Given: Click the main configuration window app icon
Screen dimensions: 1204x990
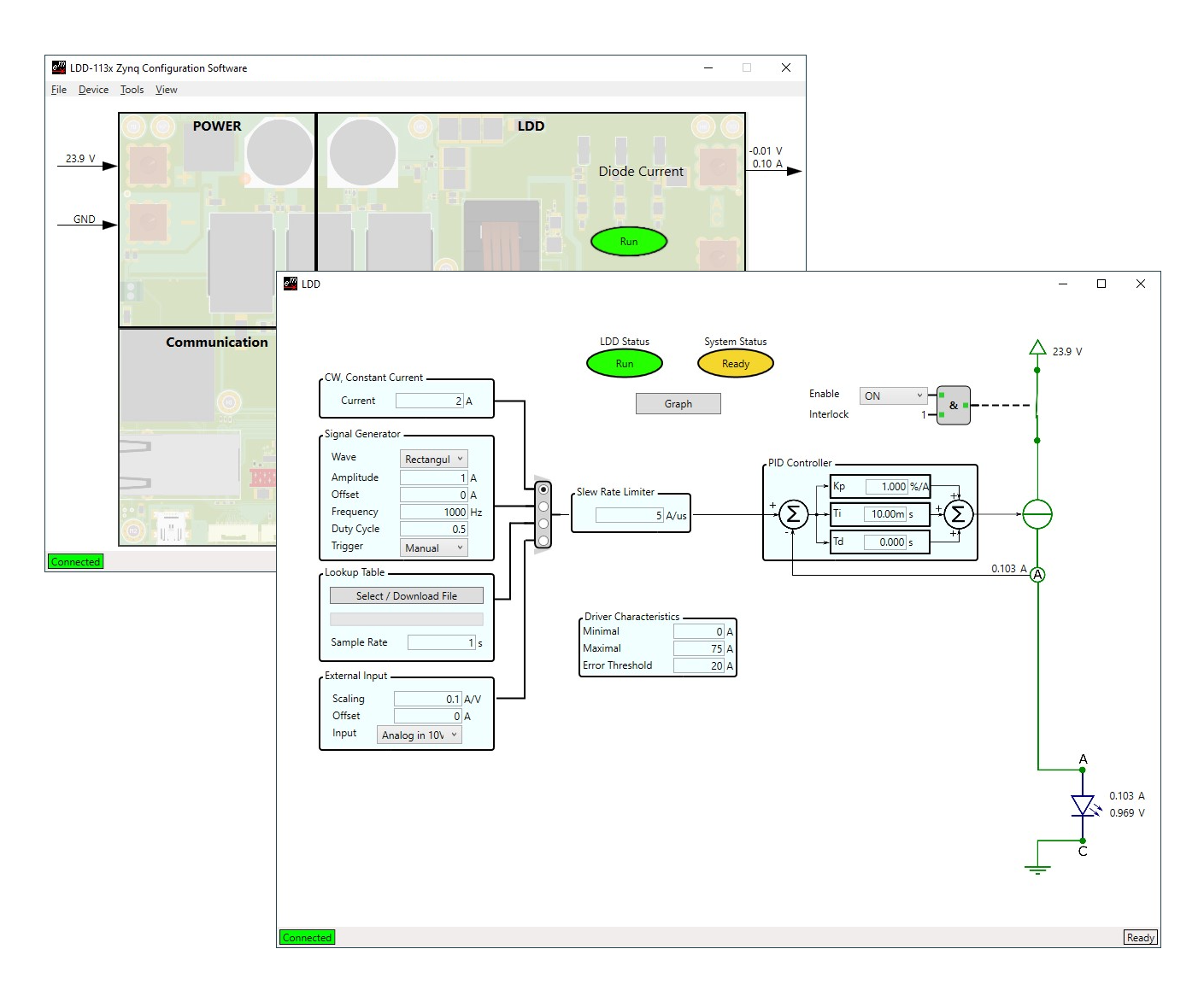Looking at the screenshot, I should tap(59, 67).
